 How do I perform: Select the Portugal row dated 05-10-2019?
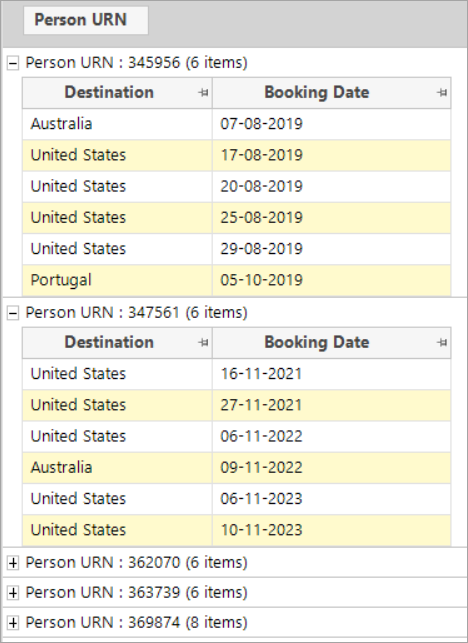(x=237, y=280)
